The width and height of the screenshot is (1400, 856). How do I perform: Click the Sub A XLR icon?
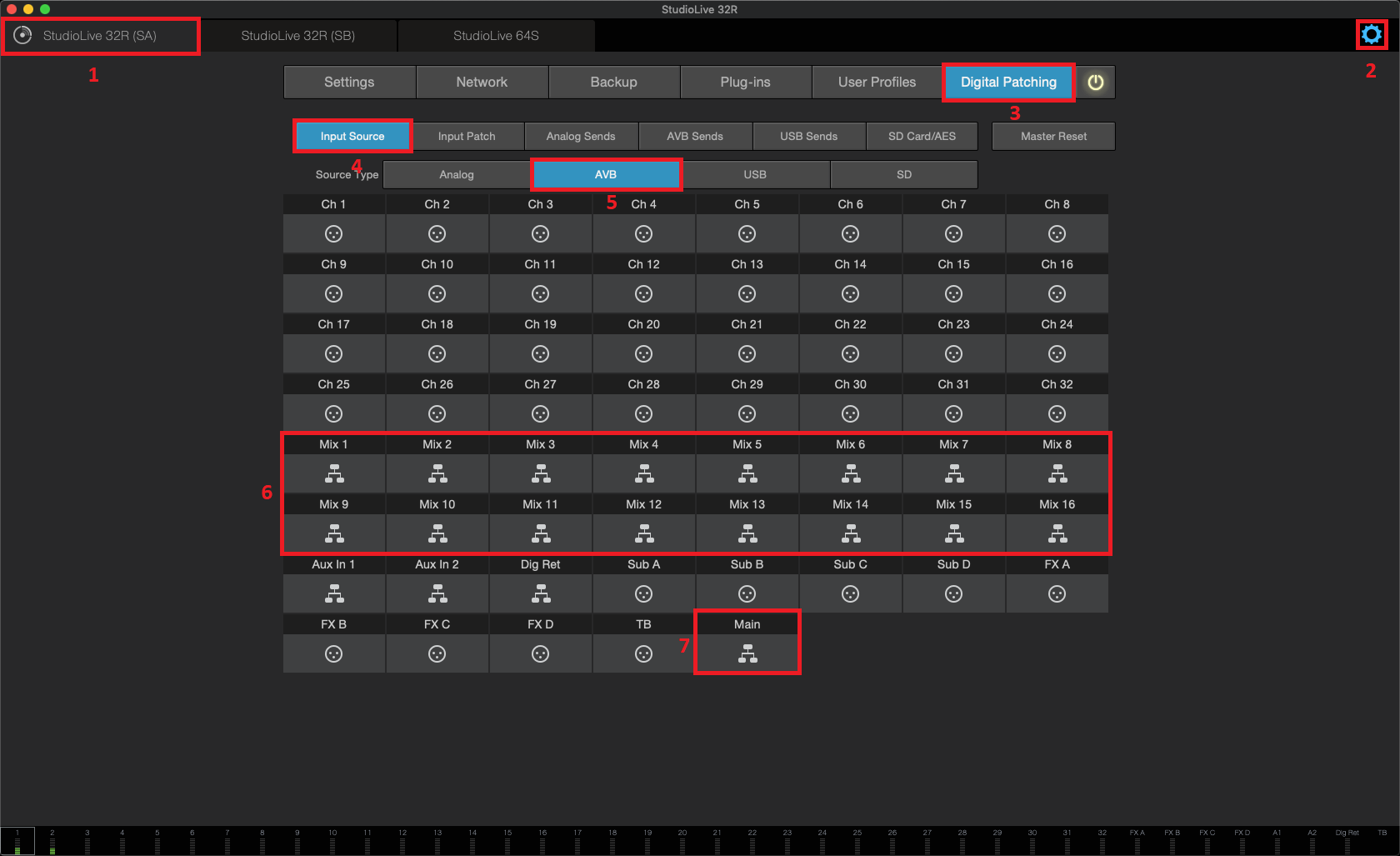(x=643, y=594)
